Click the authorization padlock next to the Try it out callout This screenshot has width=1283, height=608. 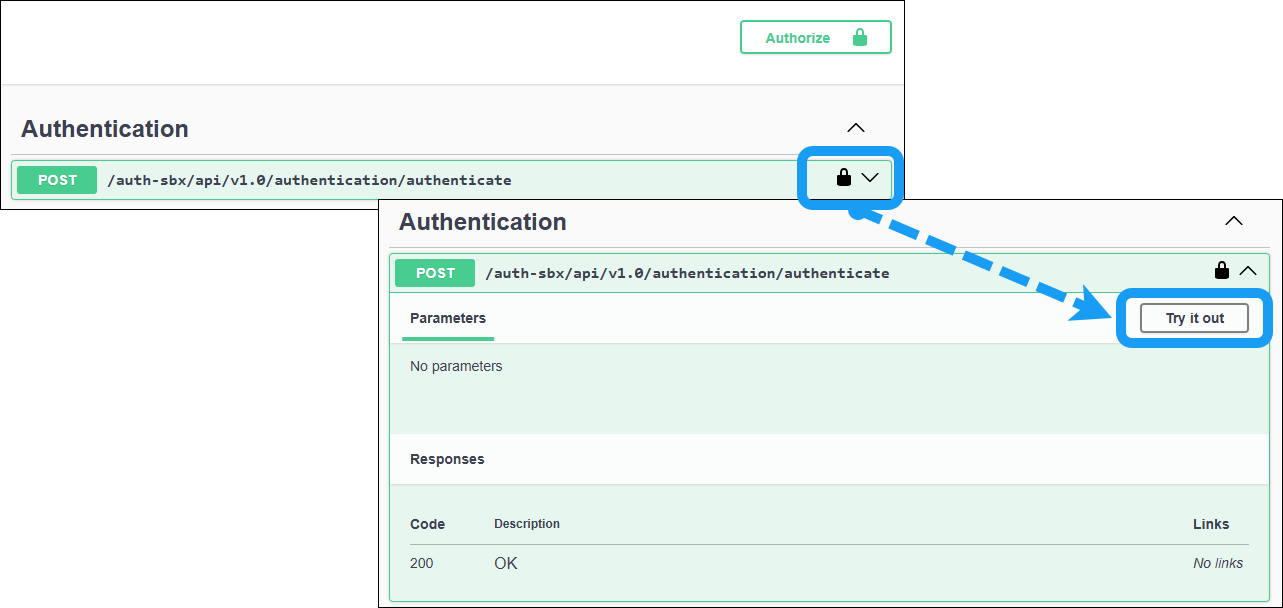pyautogui.click(x=1221, y=270)
